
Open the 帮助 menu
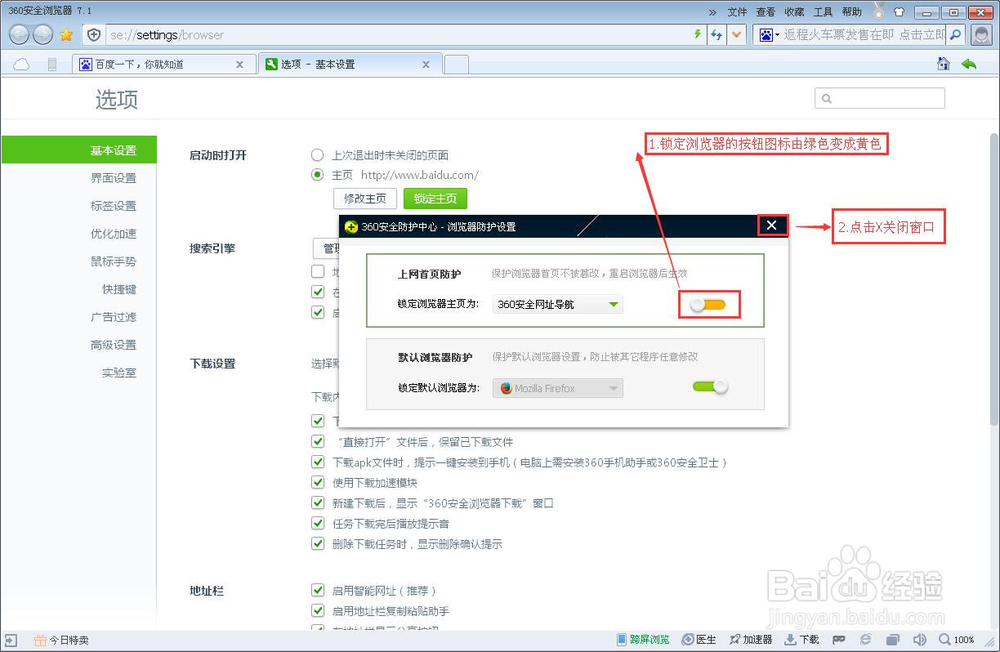point(852,12)
